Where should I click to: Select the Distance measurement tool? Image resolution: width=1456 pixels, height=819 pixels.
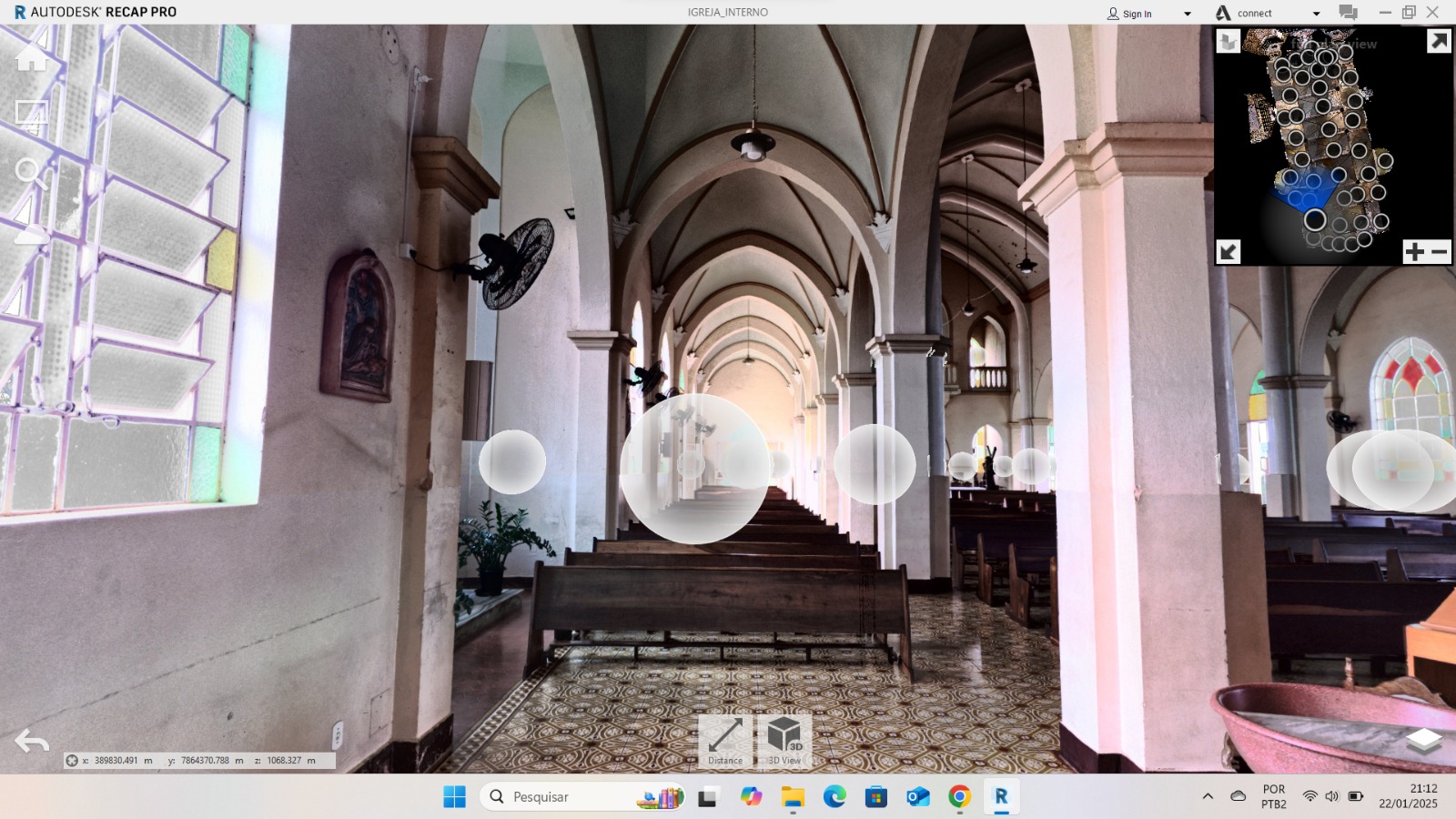[725, 741]
